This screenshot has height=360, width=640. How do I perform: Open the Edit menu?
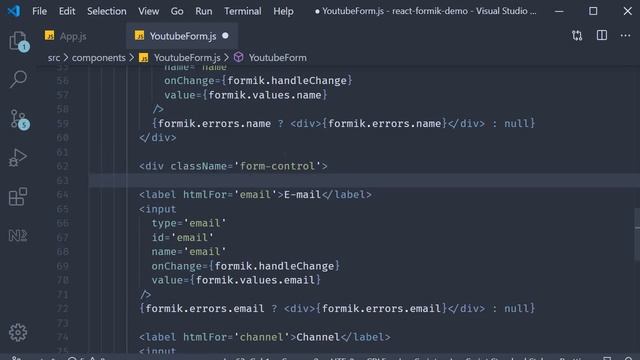[67, 11]
